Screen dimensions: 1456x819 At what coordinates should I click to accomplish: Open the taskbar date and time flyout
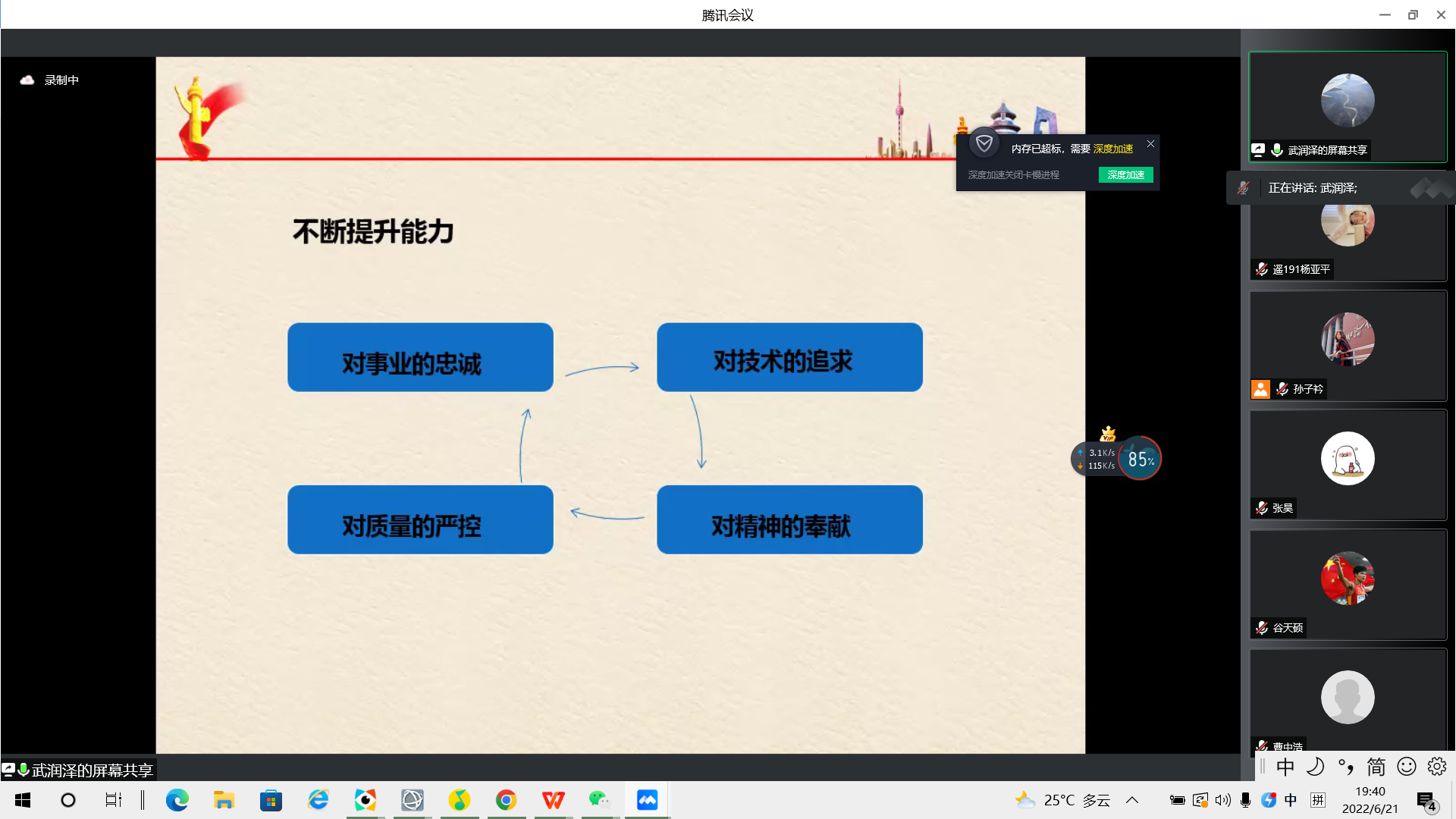(x=1370, y=800)
